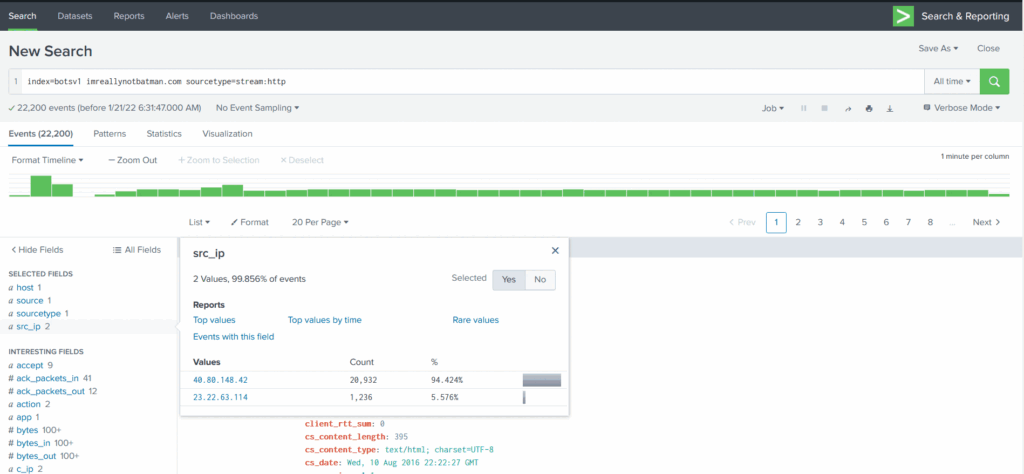
Task: Go to results page 8
Action: coord(930,222)
